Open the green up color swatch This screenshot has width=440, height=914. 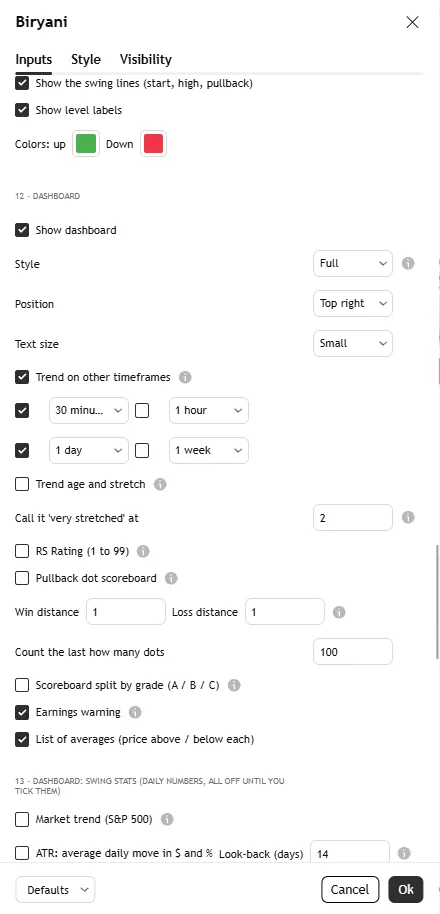86,144
